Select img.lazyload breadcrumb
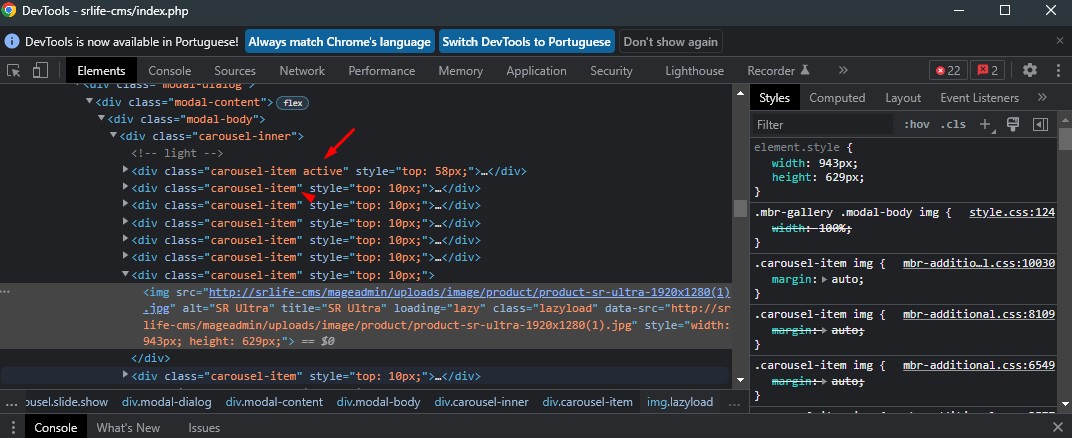Image resolution: width=1072 pixels, height=438 pixels. [x=680, y=402]
